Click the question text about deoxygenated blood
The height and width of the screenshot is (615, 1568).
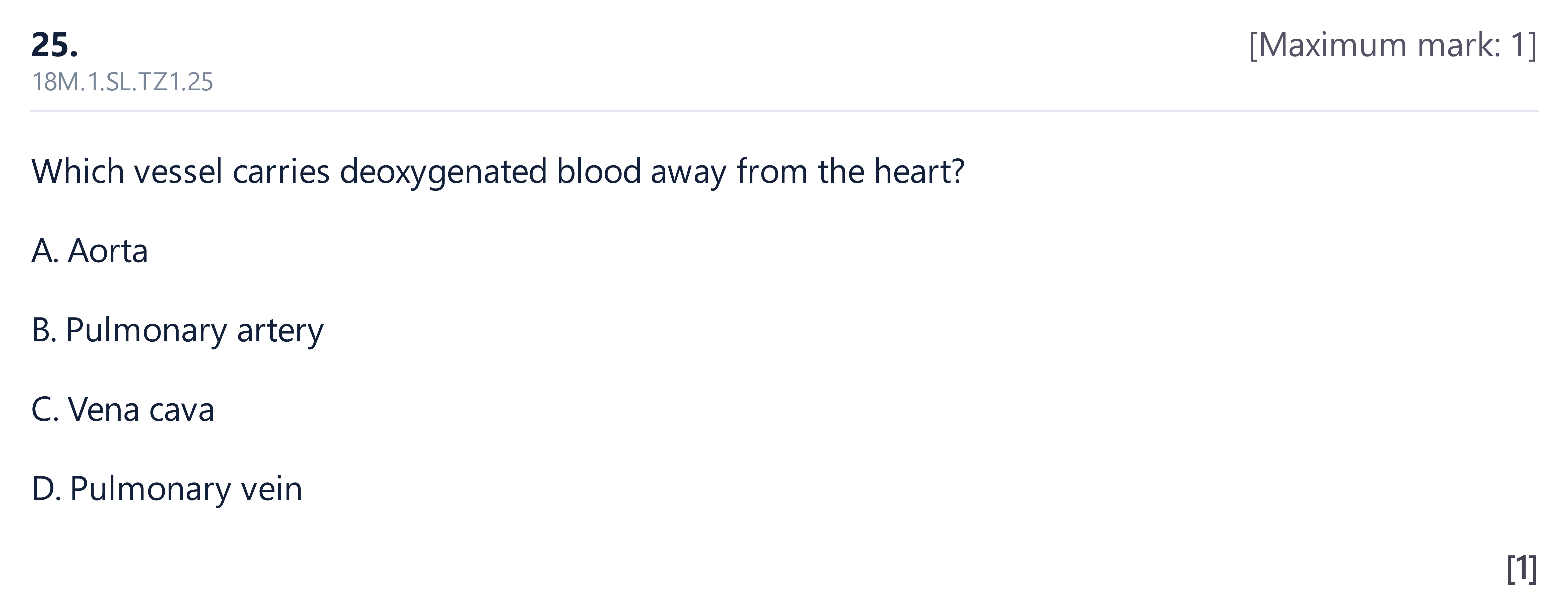click(x=497, y=172)
